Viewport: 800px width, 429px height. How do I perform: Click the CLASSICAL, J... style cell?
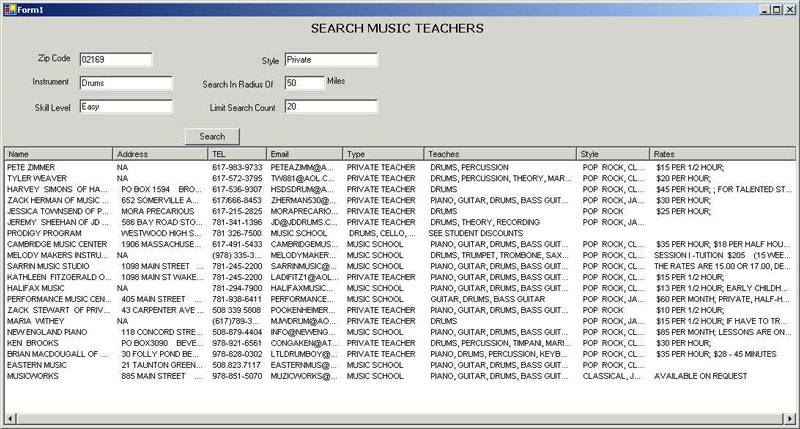coord(612,376)
